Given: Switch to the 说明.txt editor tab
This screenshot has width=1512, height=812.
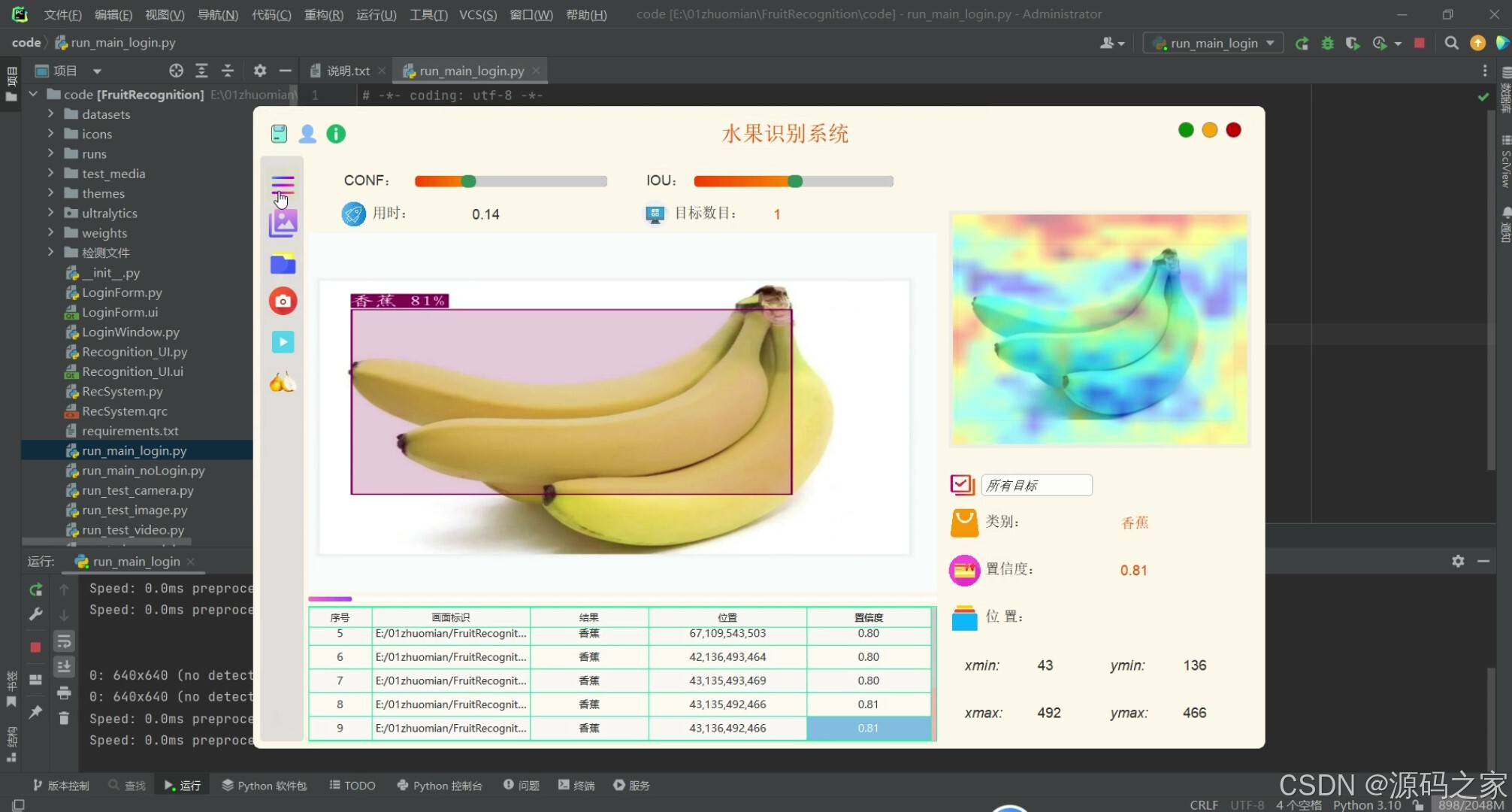Looking at the screenshot, I should click(x=347, y=71).
